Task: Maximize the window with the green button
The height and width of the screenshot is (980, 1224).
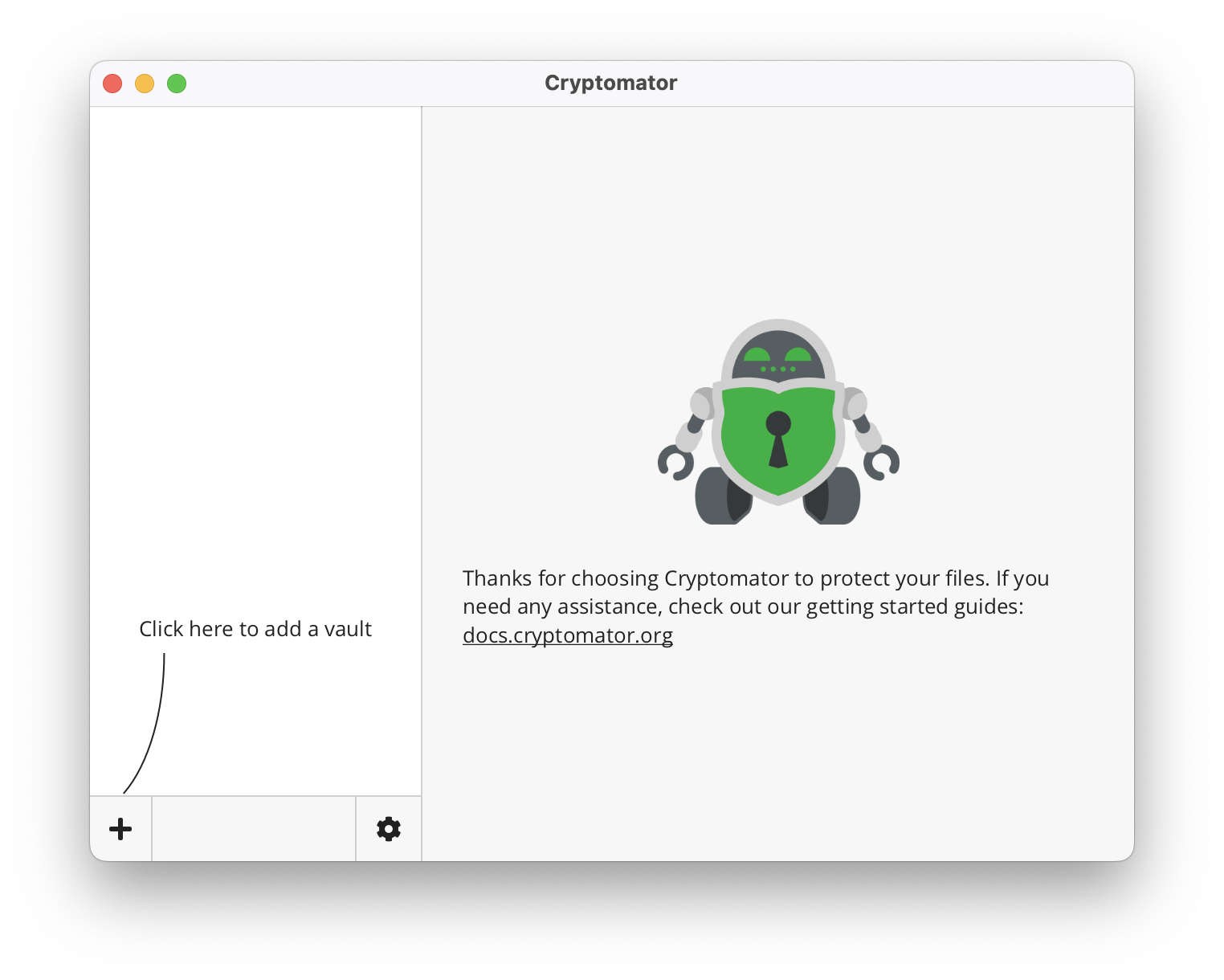Action: (177, 84)
